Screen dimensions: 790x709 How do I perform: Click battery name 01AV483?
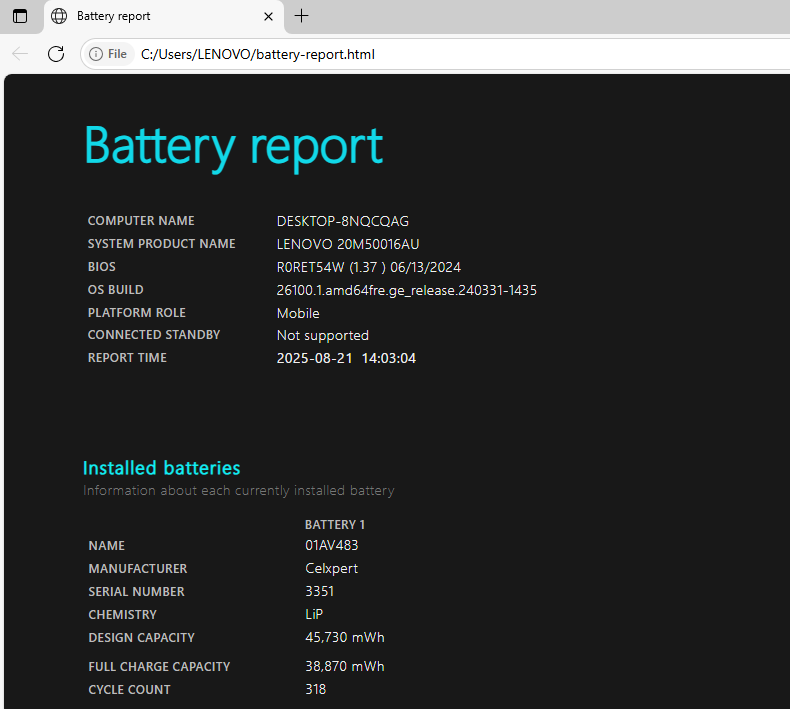(x=331, y=546)
